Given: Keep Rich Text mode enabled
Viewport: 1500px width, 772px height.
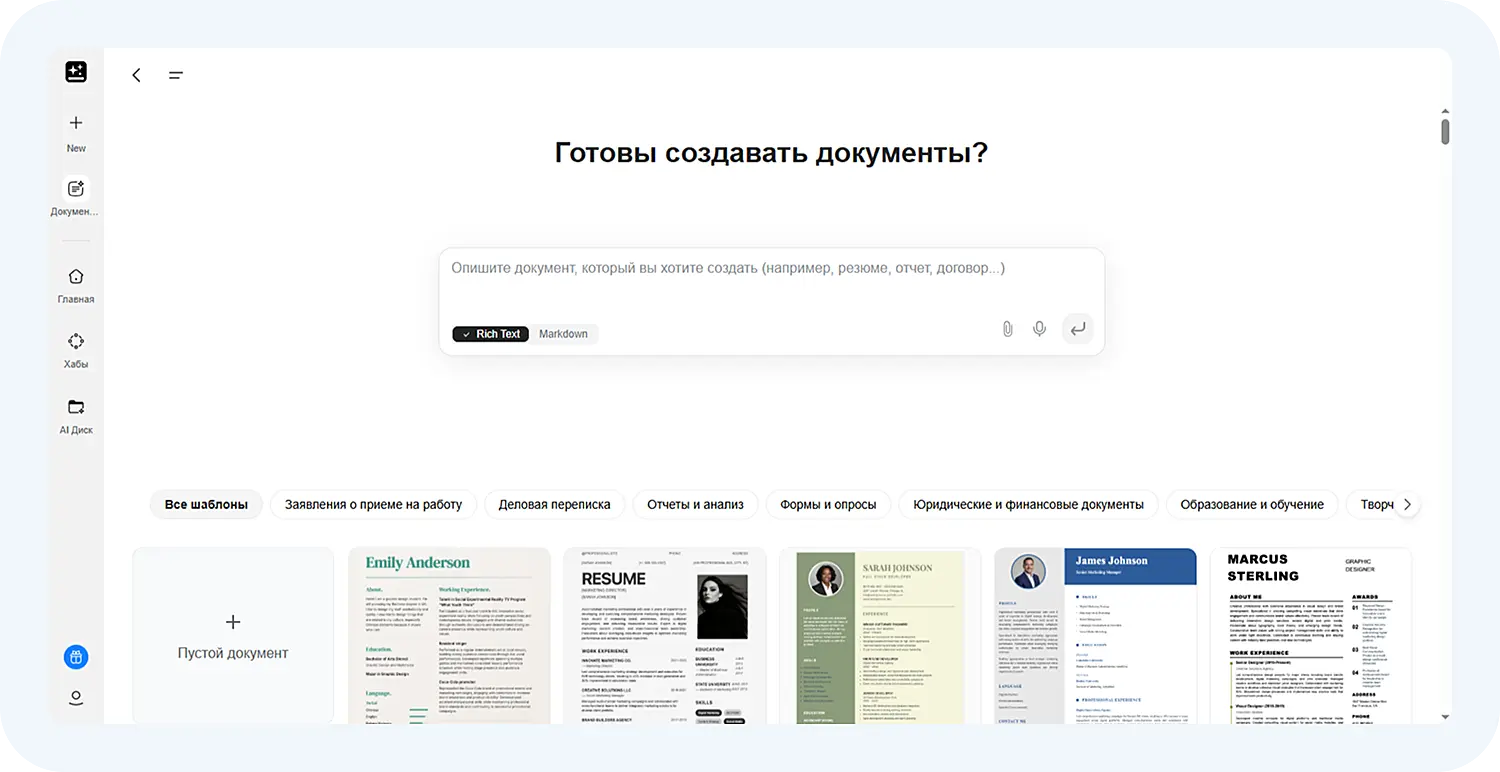Looking at the screenshot, I should [x=490, y=334].
